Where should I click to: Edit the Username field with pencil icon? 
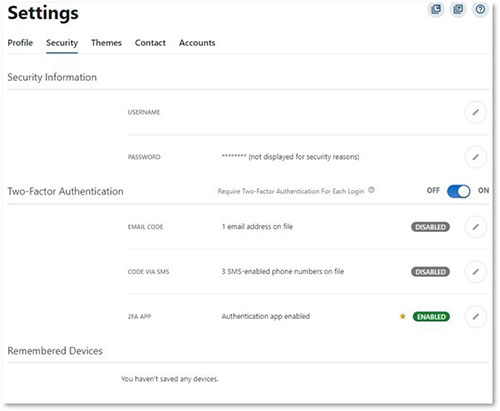point(476,112)
